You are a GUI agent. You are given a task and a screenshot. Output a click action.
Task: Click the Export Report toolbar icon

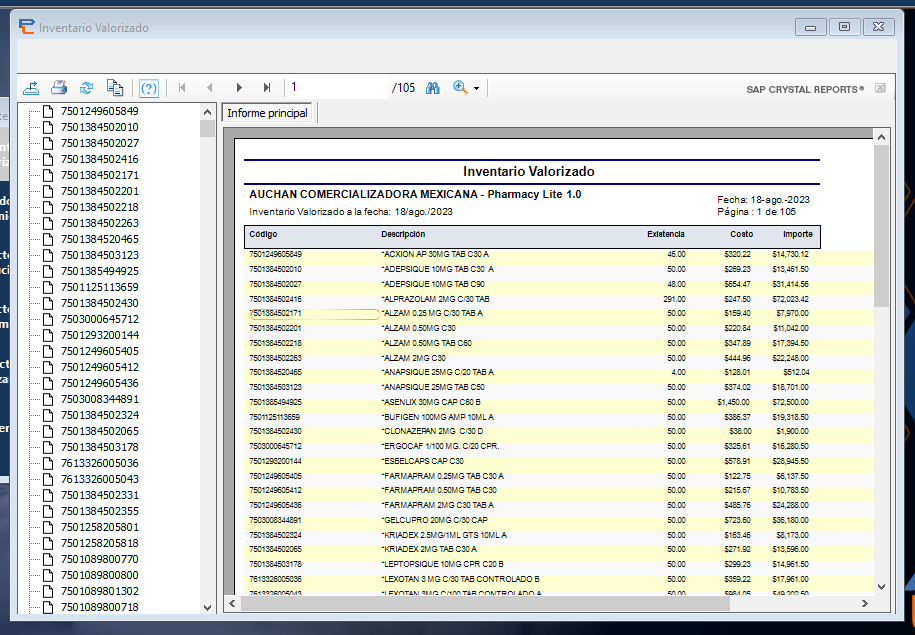coord(31,88)
